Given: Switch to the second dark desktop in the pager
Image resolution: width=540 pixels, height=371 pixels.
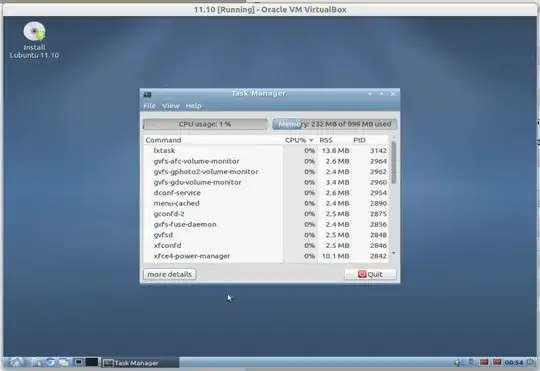Looking at the screenshot, I should tap(92, 362).
